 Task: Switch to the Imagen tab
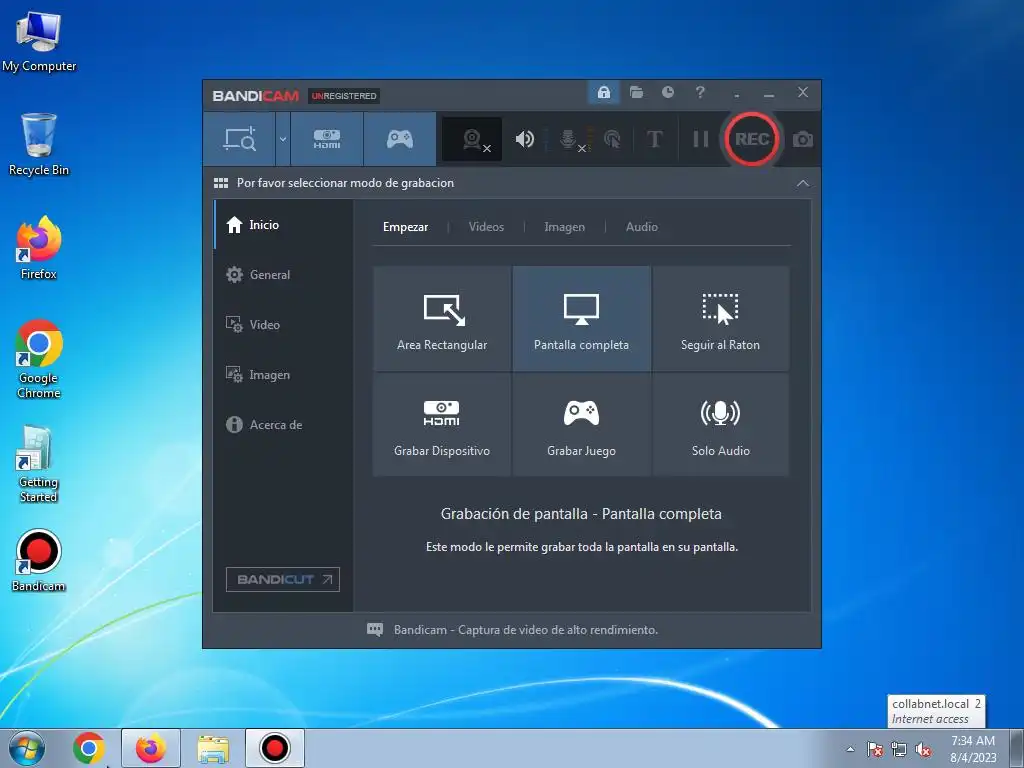pyautogui.click(x=564, y=227)
